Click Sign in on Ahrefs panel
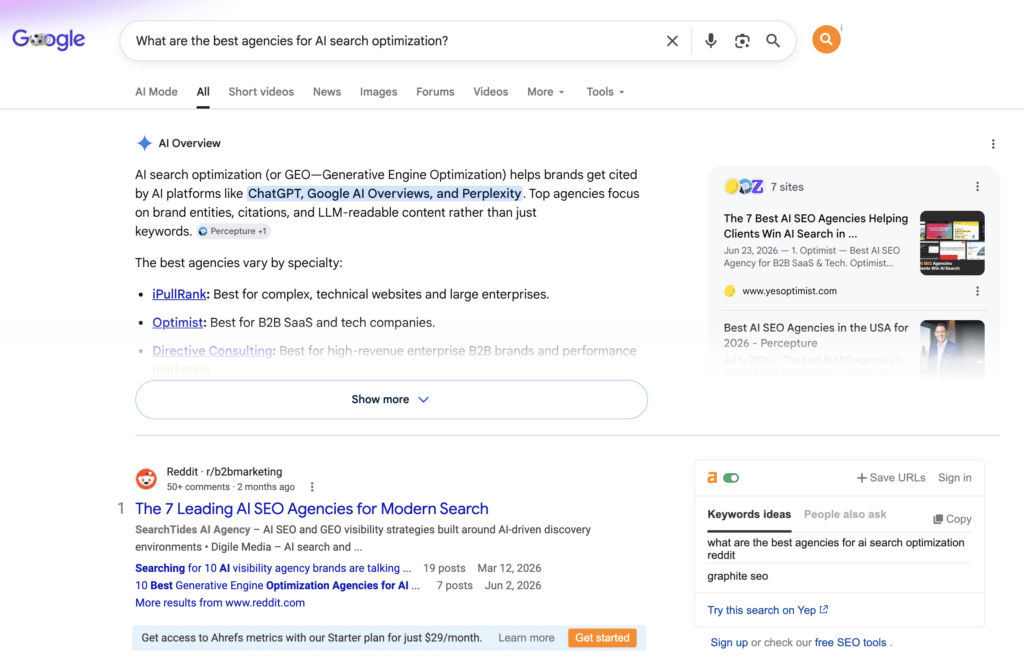 click(x=955, y=478)
